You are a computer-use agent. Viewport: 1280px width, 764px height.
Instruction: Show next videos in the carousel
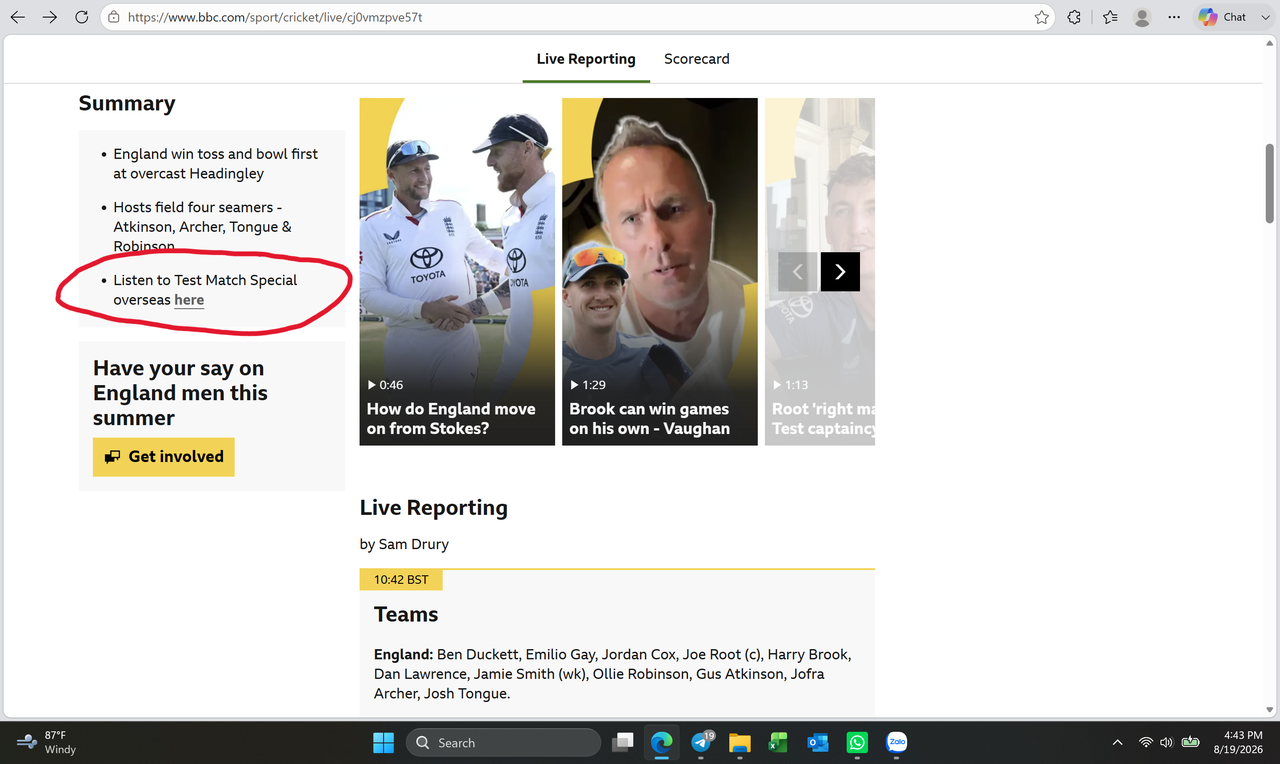point(840,272)
